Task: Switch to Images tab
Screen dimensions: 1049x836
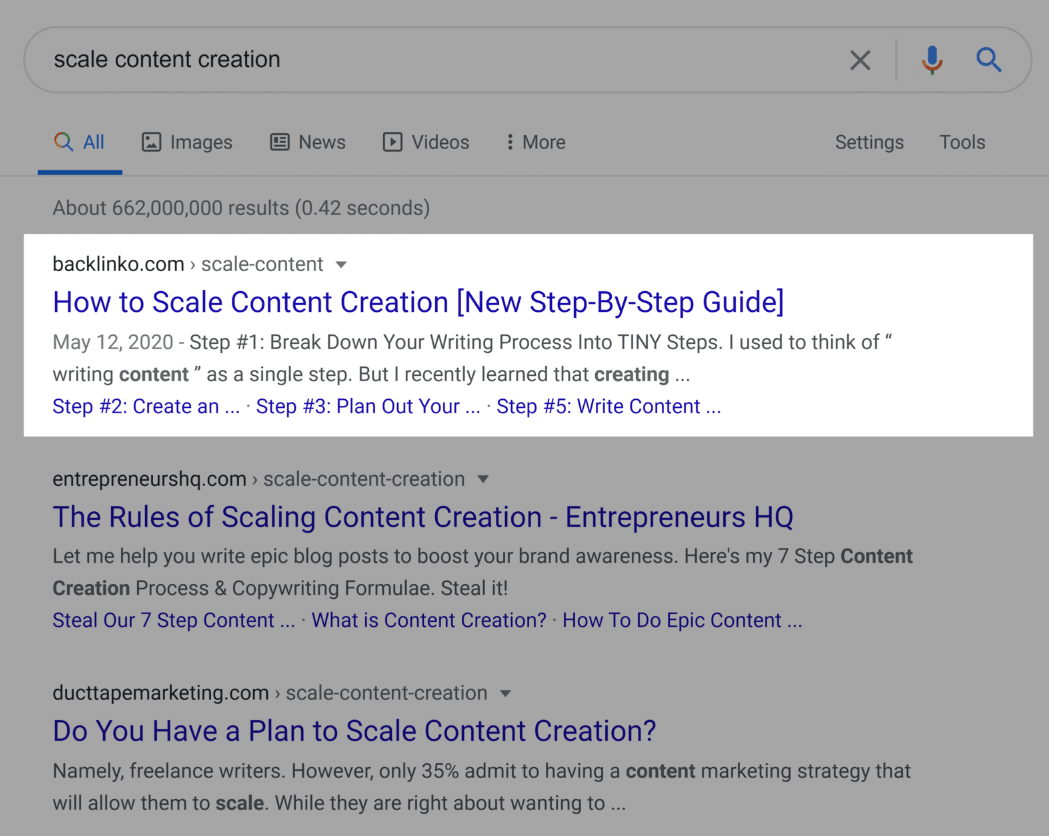Action: pos(187,142)
